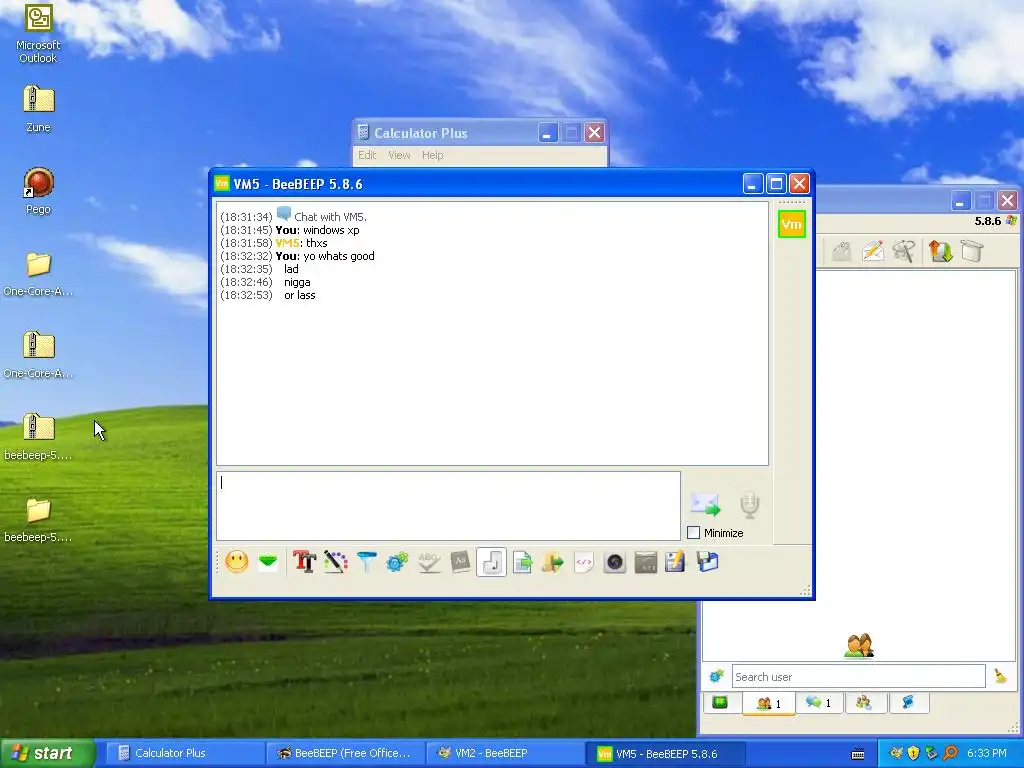Image resolution: width=1024 pixels, height=768 pixels.
Task: Select the users tab showing 1
Action: (769, 703)
